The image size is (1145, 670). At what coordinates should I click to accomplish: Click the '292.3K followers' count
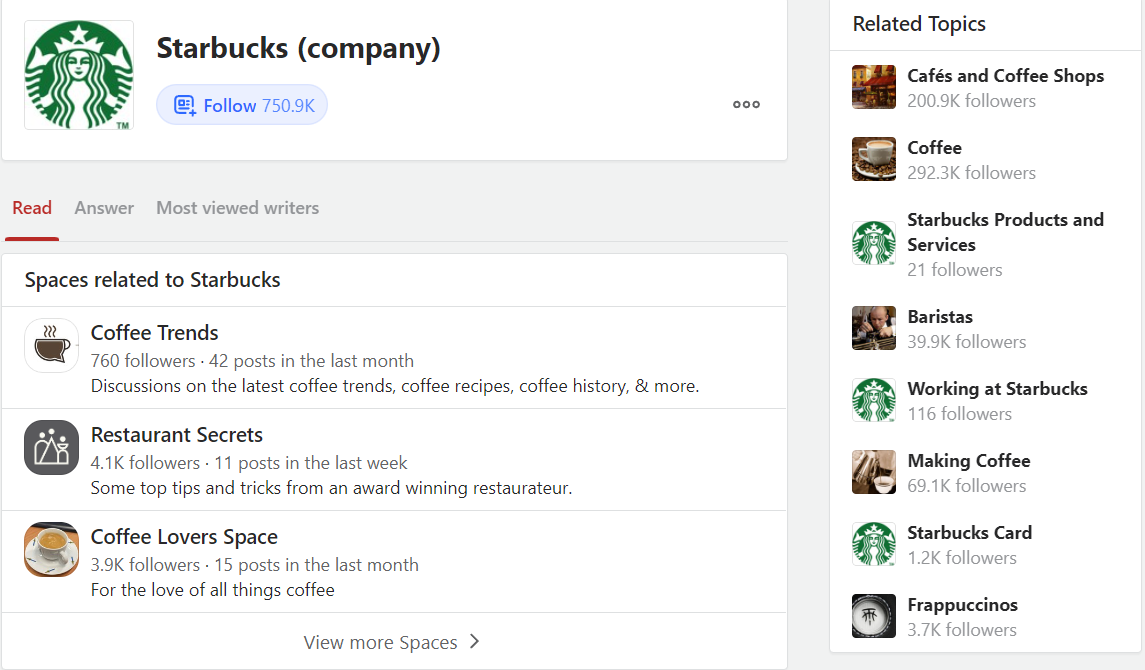tap(971, 173)
